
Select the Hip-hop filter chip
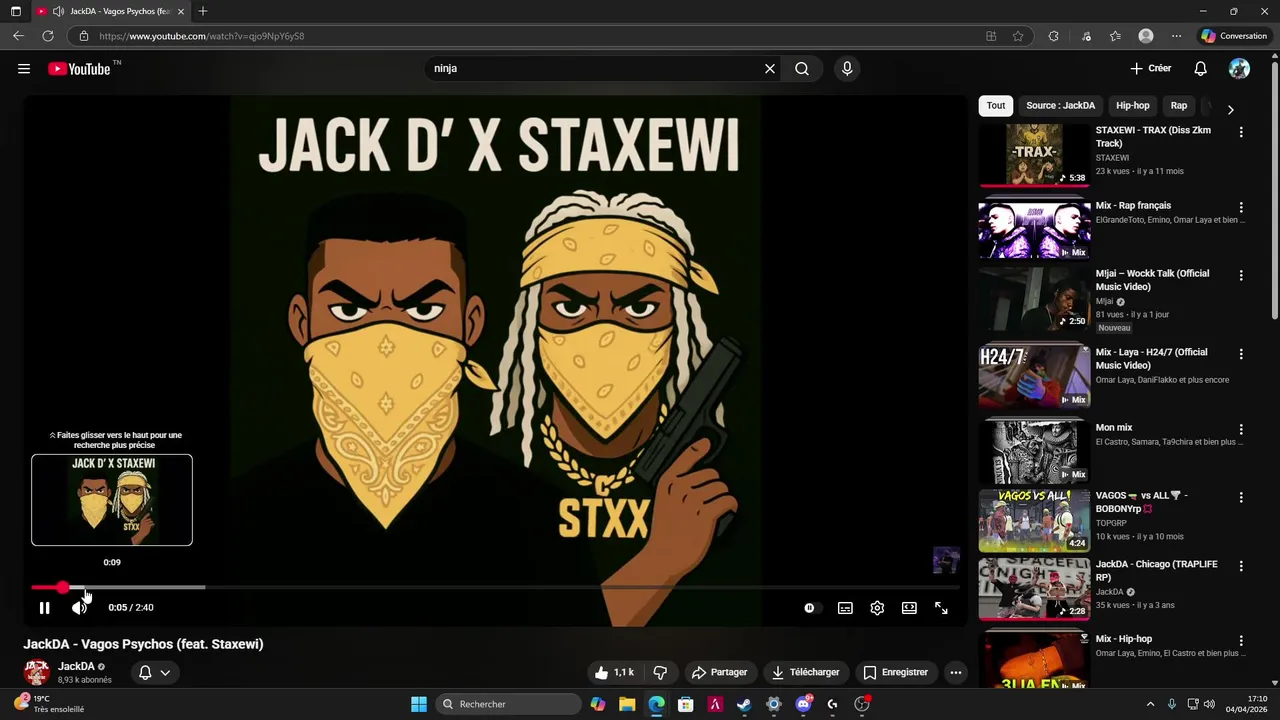(x=1133, y=106)
